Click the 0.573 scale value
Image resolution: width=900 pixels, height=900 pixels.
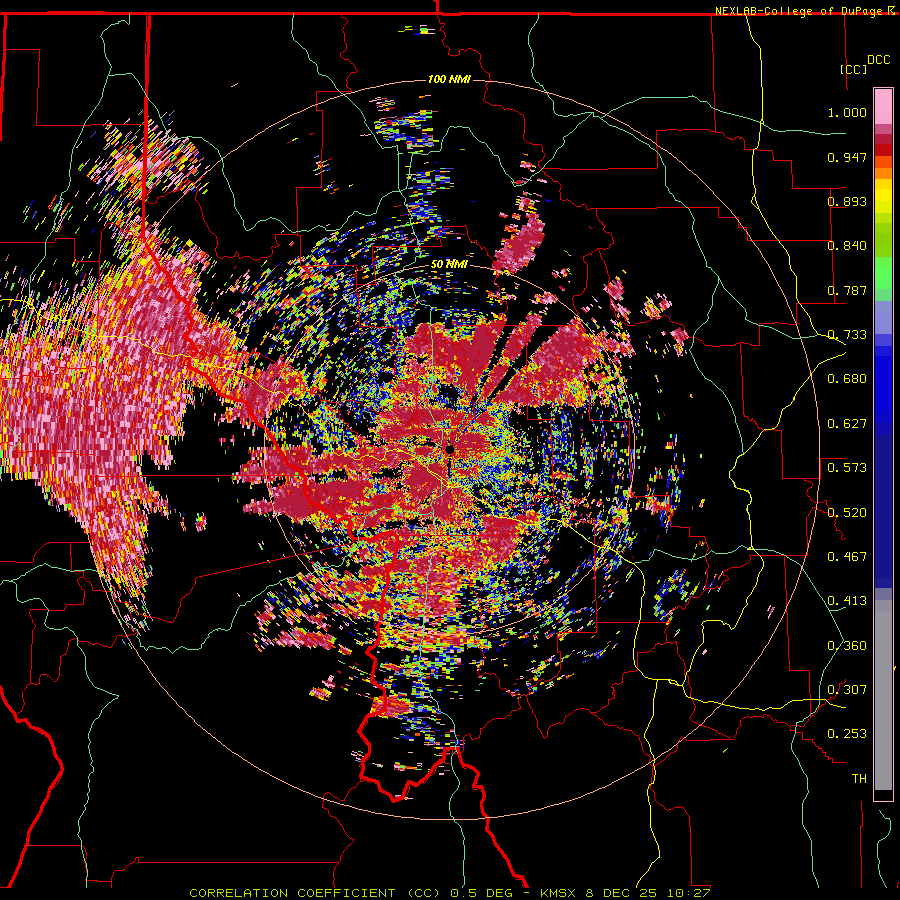(847, 468)
